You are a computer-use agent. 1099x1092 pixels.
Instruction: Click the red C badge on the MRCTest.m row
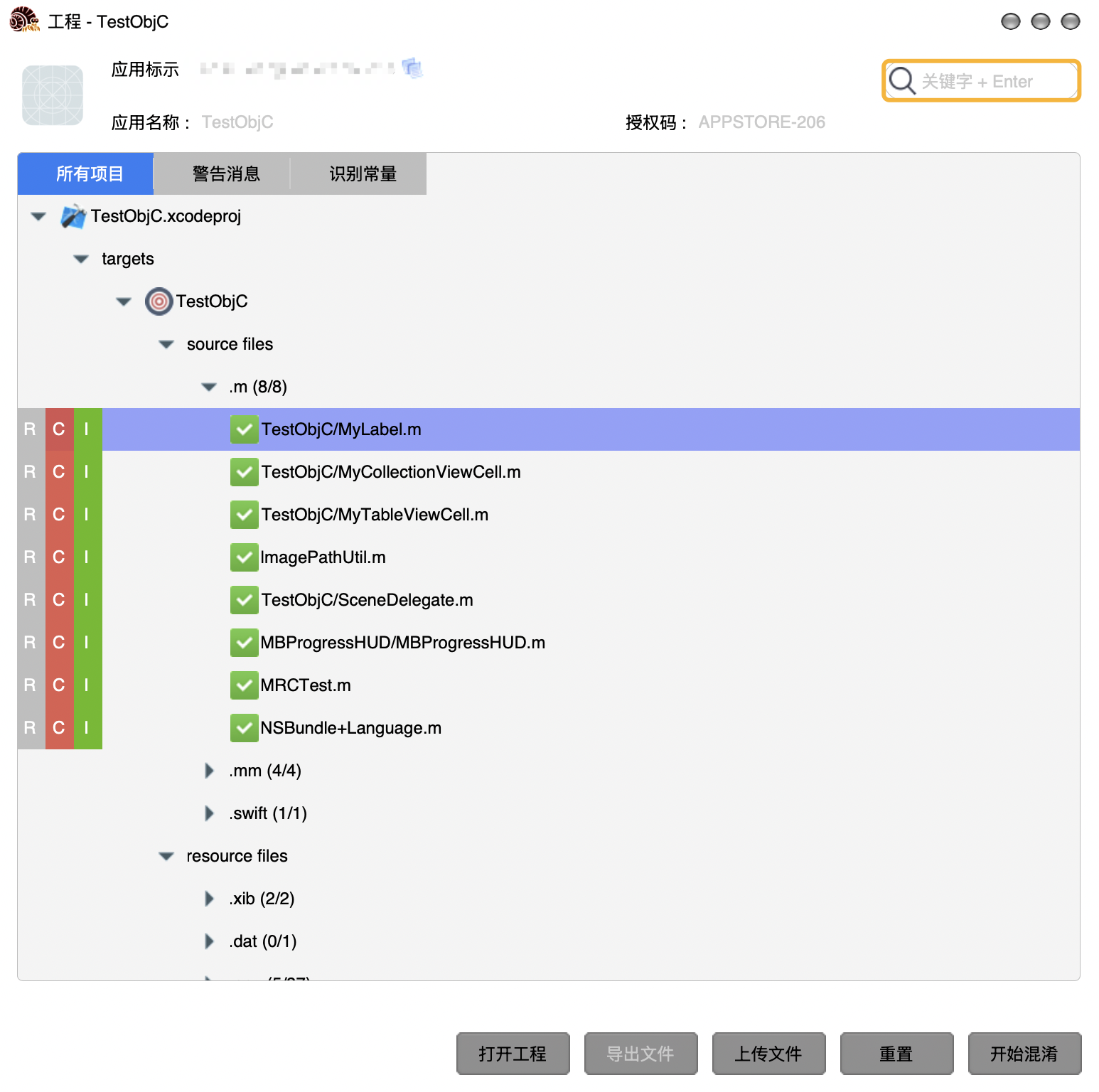[59, 685]
